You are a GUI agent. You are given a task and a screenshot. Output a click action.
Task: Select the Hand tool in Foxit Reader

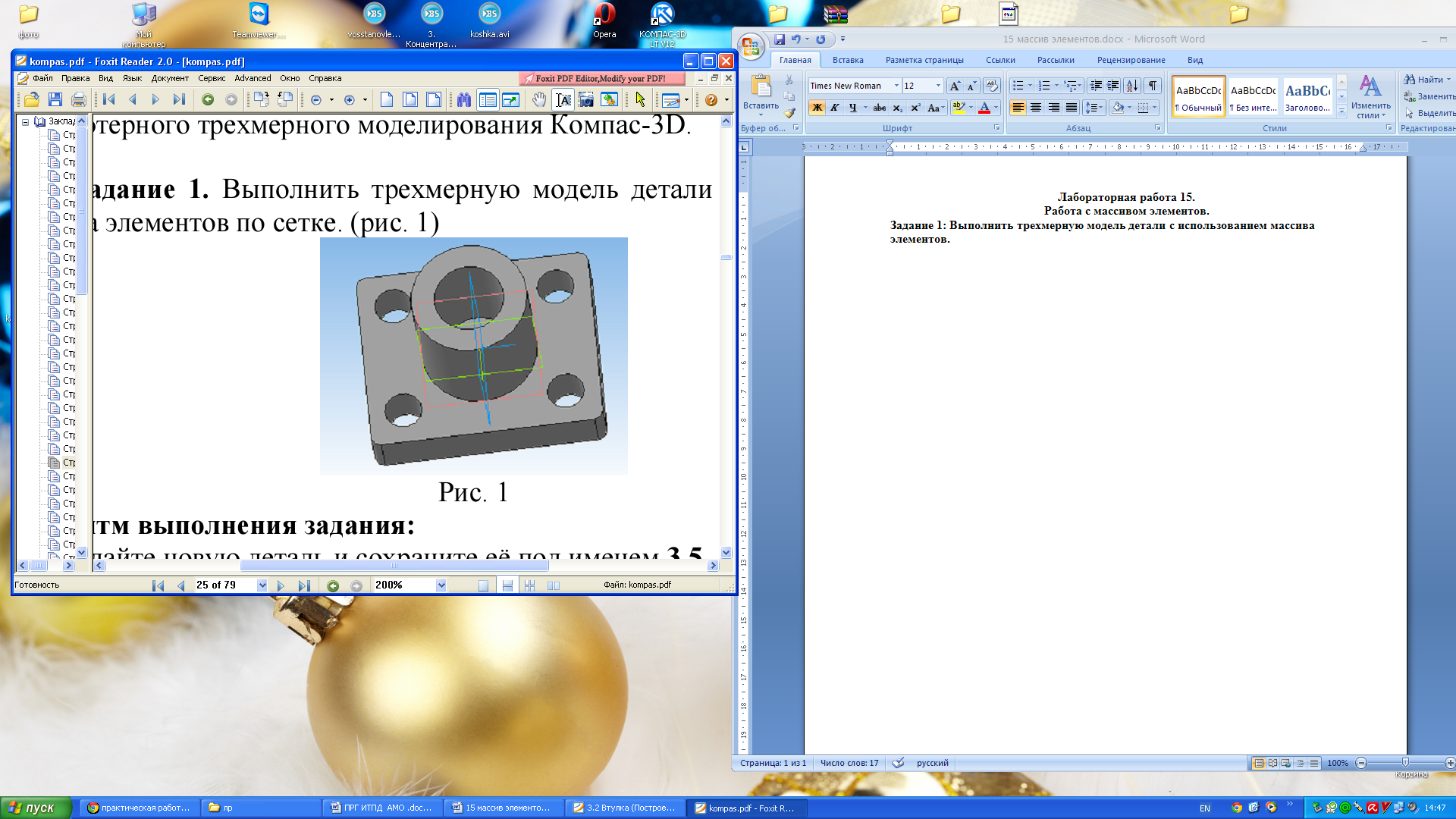point(538,99)
